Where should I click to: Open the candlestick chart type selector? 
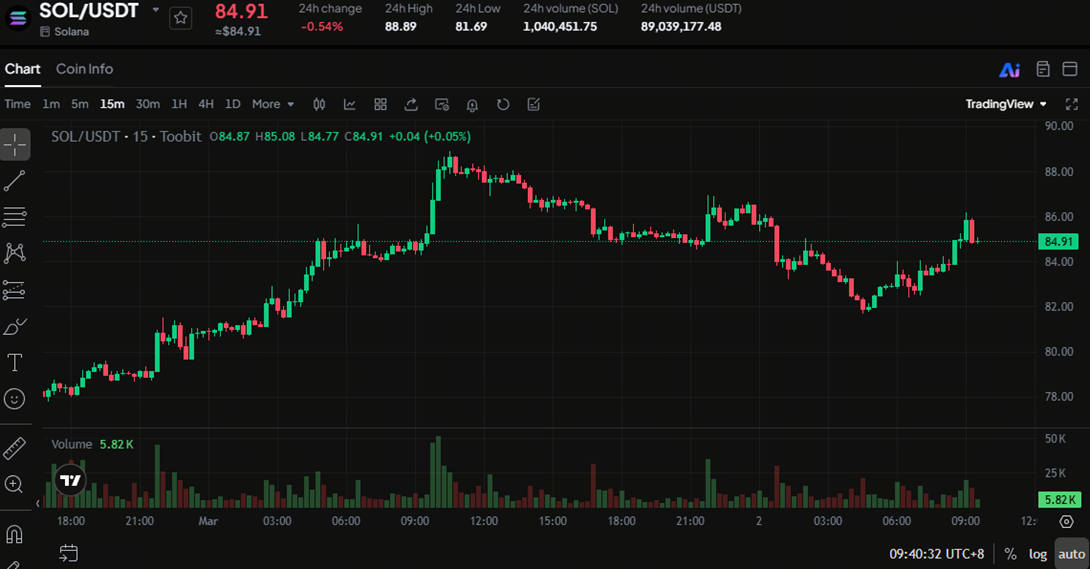320,104
